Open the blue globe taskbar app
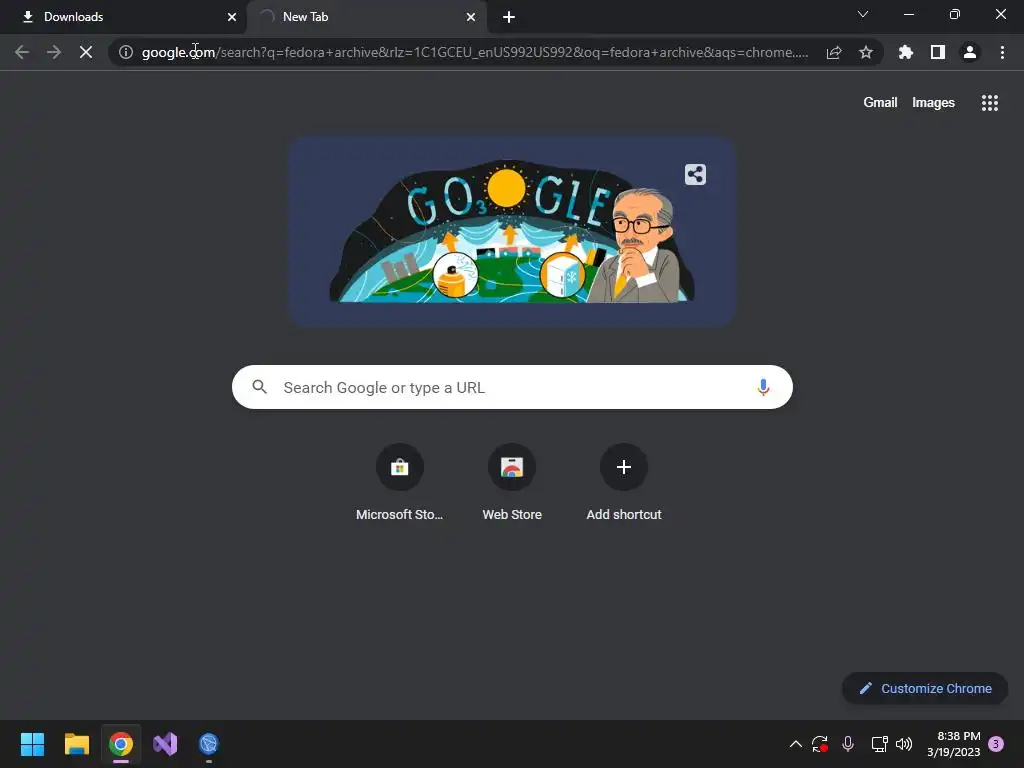The image size is (1024, 768). (208, 744)
